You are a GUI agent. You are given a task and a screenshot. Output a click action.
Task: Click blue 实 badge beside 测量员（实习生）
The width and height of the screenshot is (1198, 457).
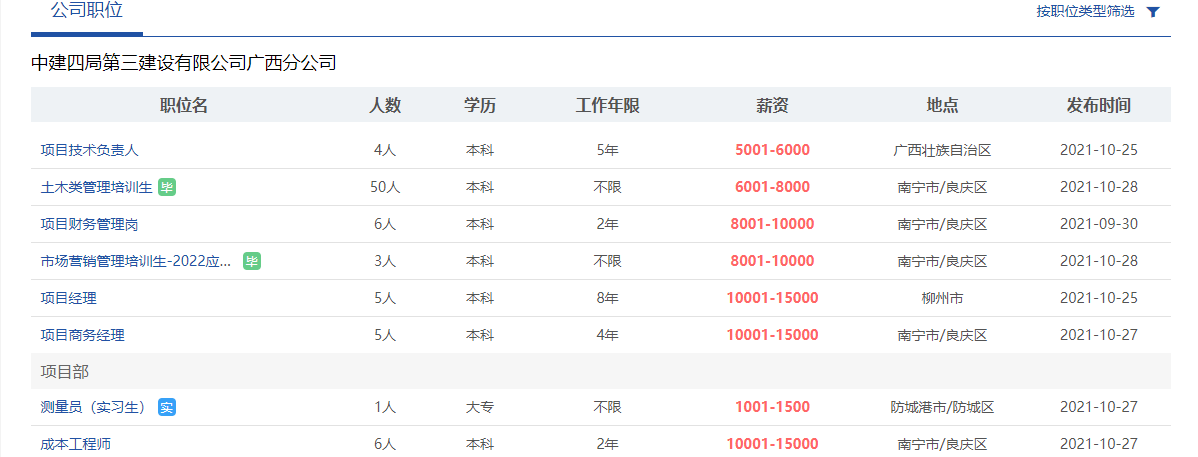167,407
